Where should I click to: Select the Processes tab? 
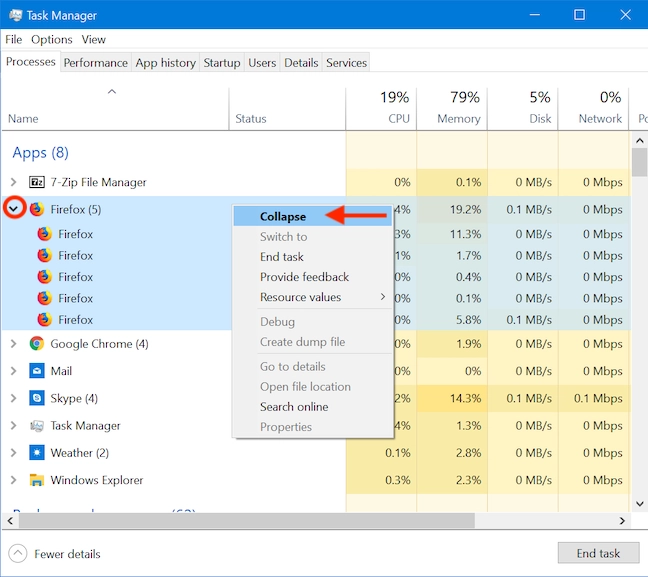tap(31, 62)
